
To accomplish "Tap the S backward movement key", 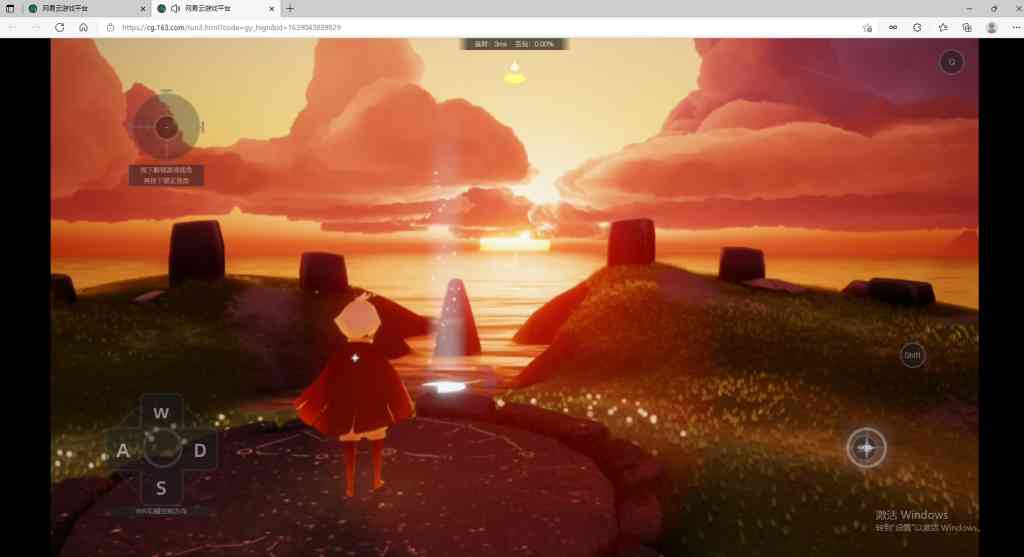I will point(161,488).
